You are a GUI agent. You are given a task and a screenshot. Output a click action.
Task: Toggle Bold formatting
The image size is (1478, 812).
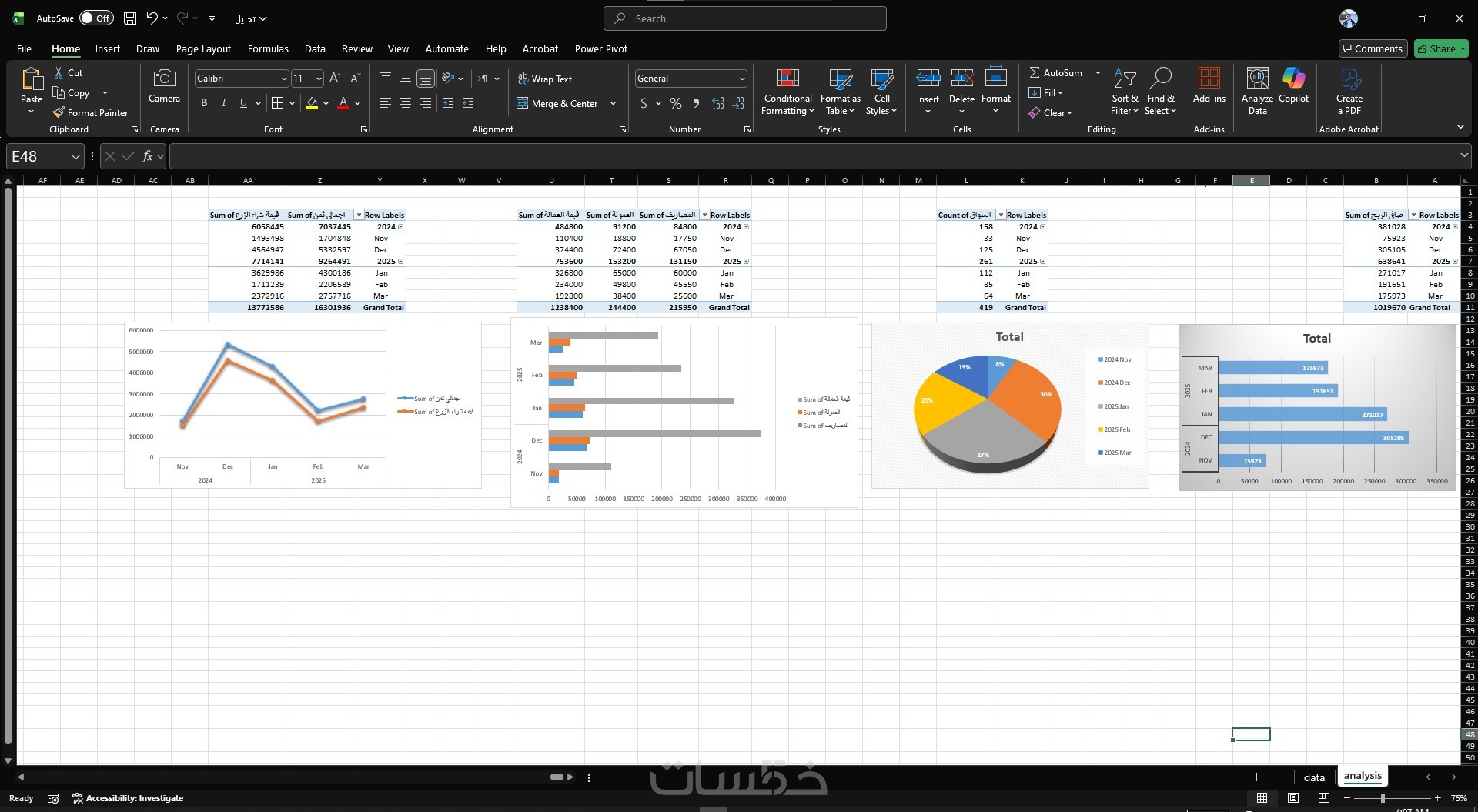(204, 103)
